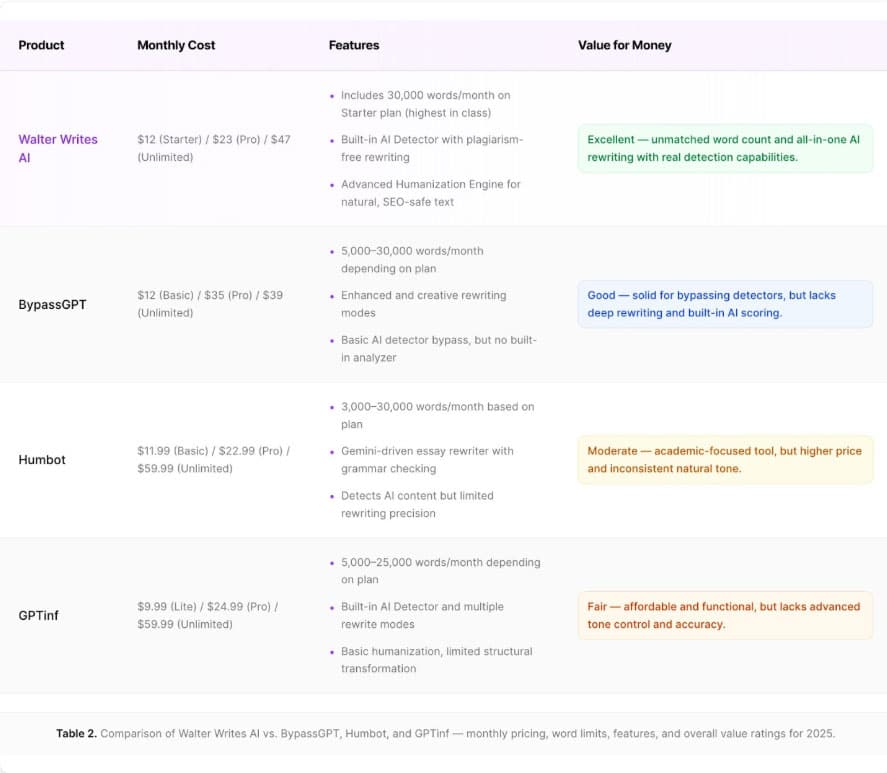
Task: Click the green Excellent value rating badge
Action: [x=725, y=148]
